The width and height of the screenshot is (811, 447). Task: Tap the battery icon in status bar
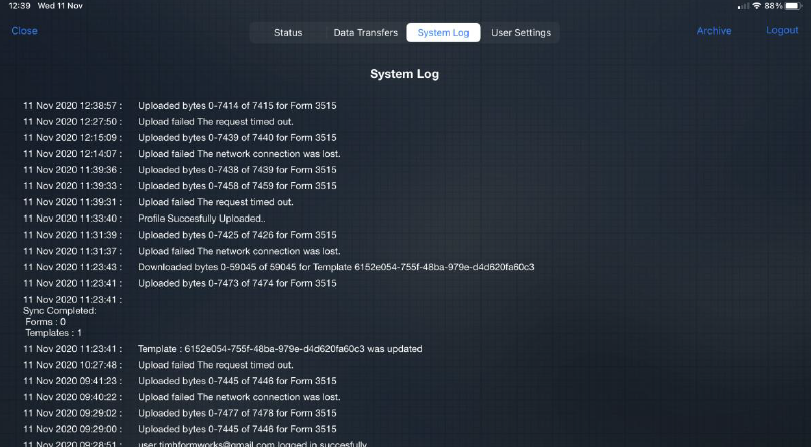(x=792, y=6)
